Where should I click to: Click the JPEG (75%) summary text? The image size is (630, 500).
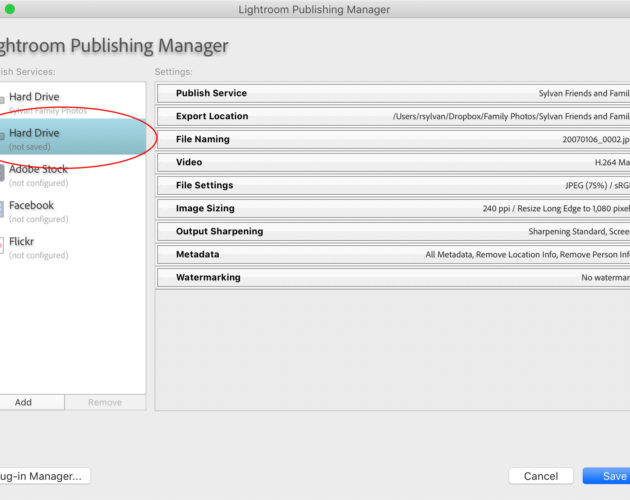pos(597,186)
